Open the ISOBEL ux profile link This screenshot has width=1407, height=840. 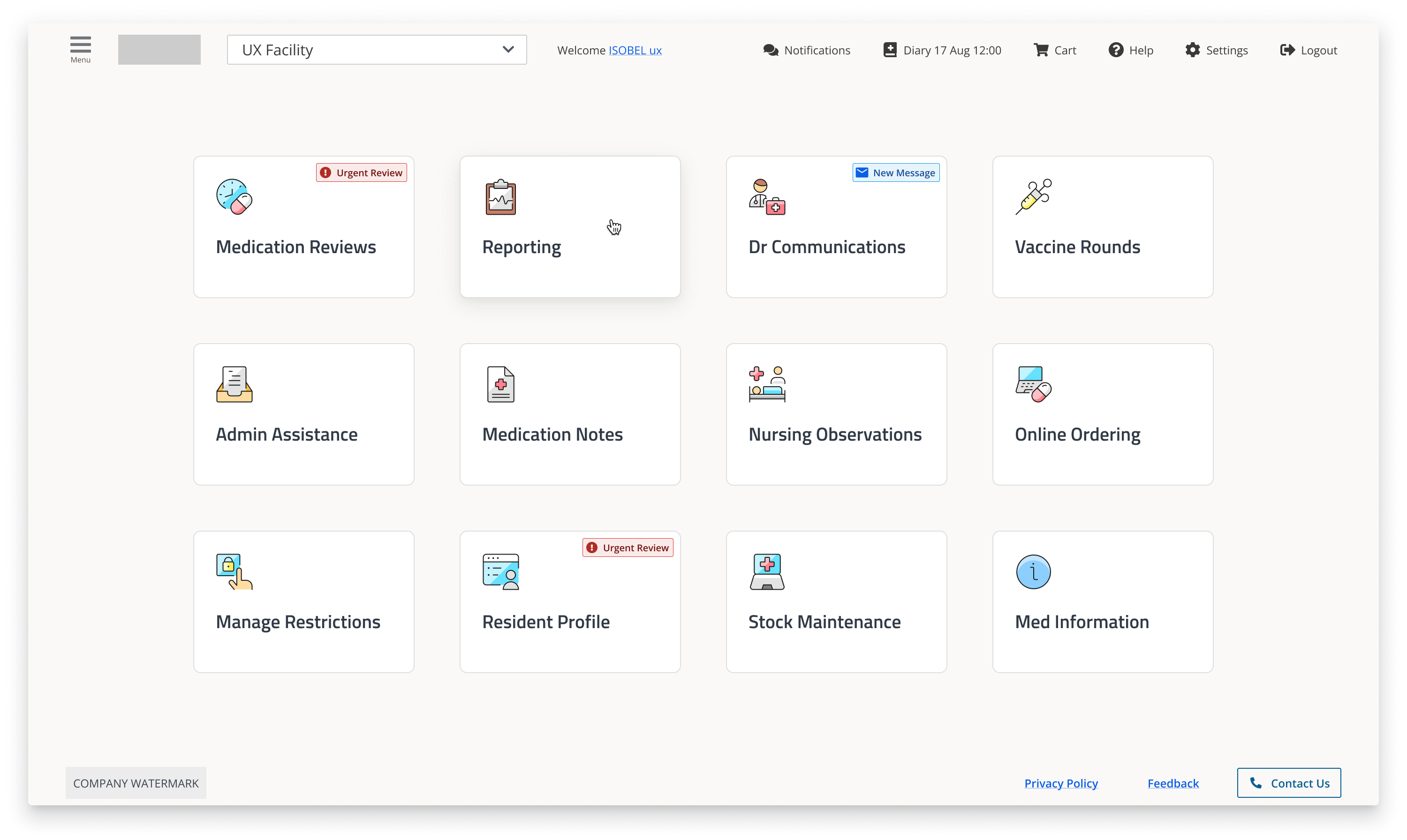[x=635, y=50]
